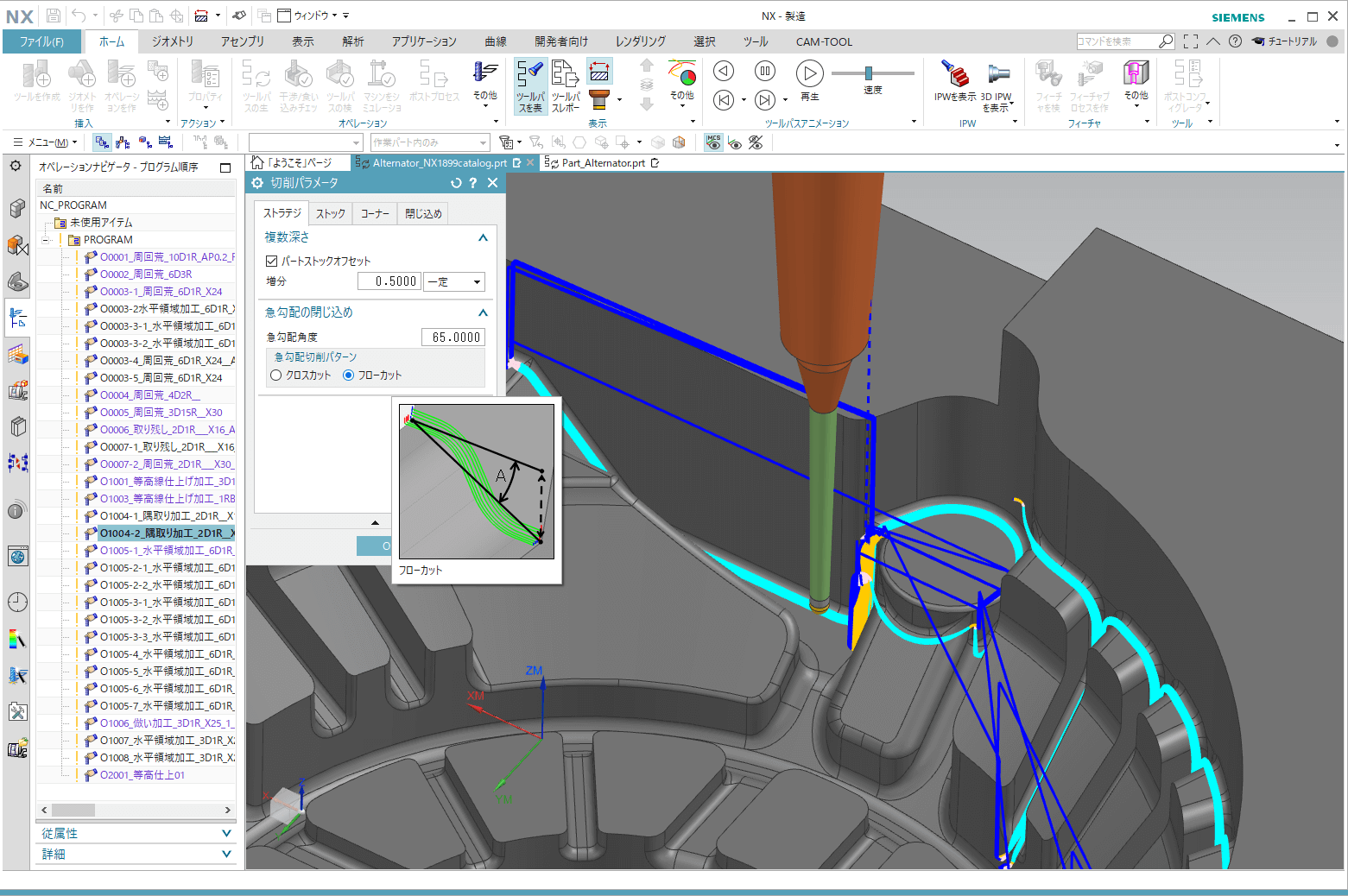
Task: Open the History clock sidebar icon
Action: pos(17,602)
